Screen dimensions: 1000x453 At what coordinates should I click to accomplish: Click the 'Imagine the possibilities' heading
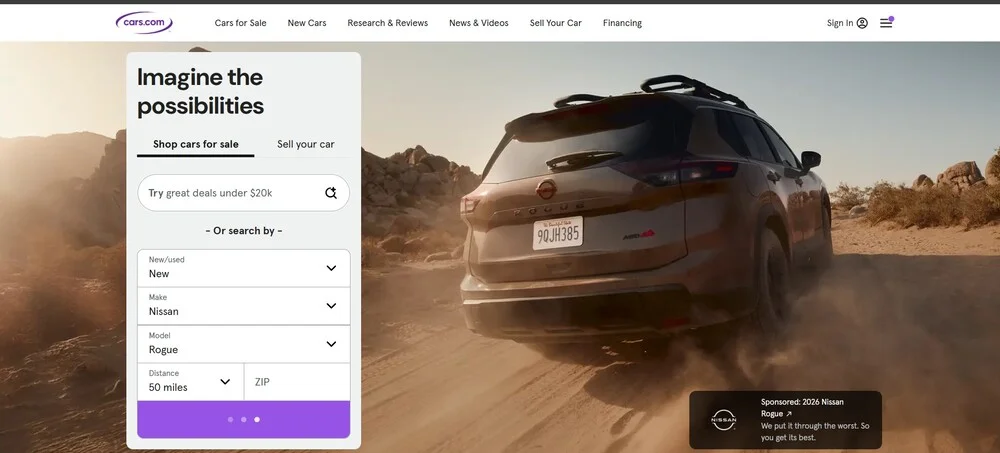[x=200, y=91]
